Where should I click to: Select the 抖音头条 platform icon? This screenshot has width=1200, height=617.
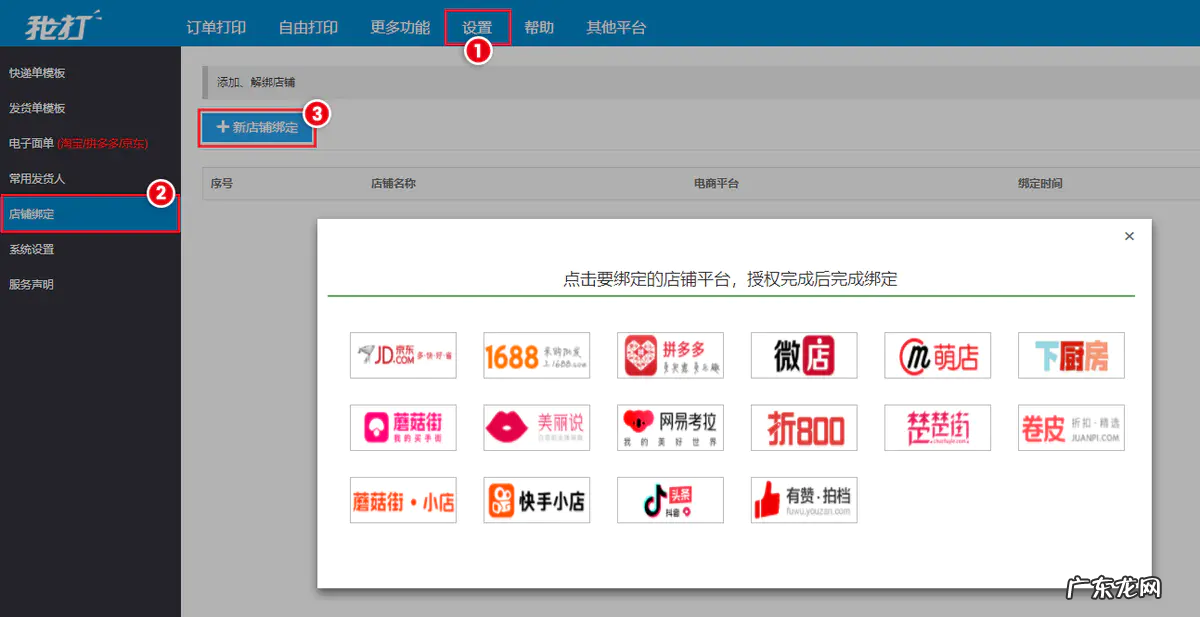click(670, 500)
